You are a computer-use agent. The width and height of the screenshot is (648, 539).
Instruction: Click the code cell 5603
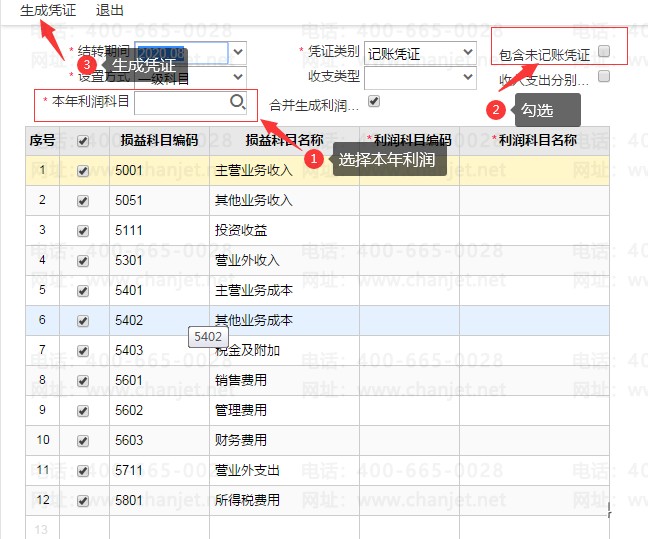point(160,441)
